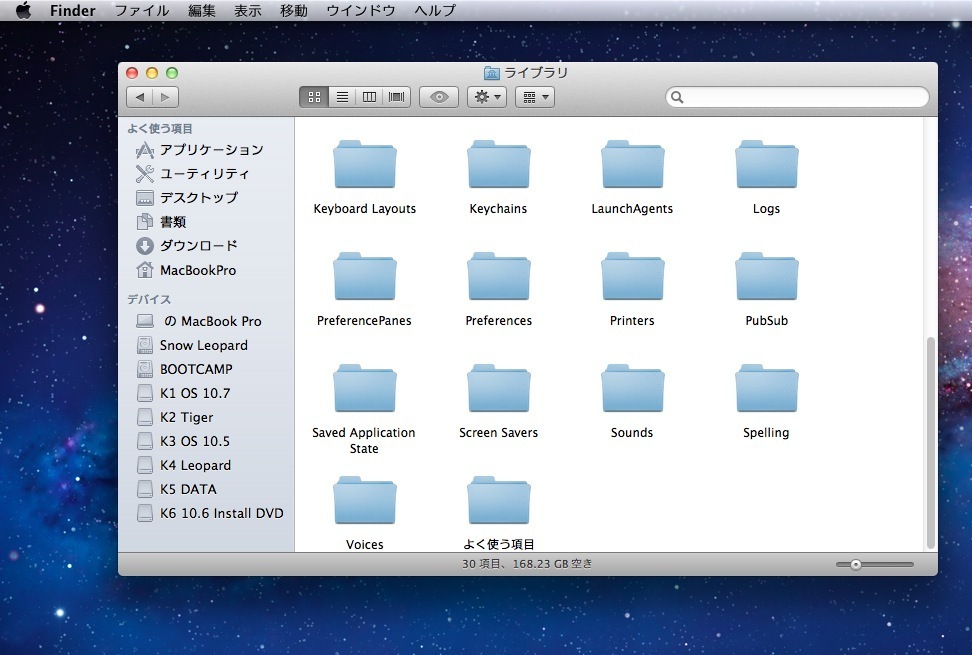Open the LaunchAgents folder
Viewport: 972px width, 655px height.
coord(632,166)
